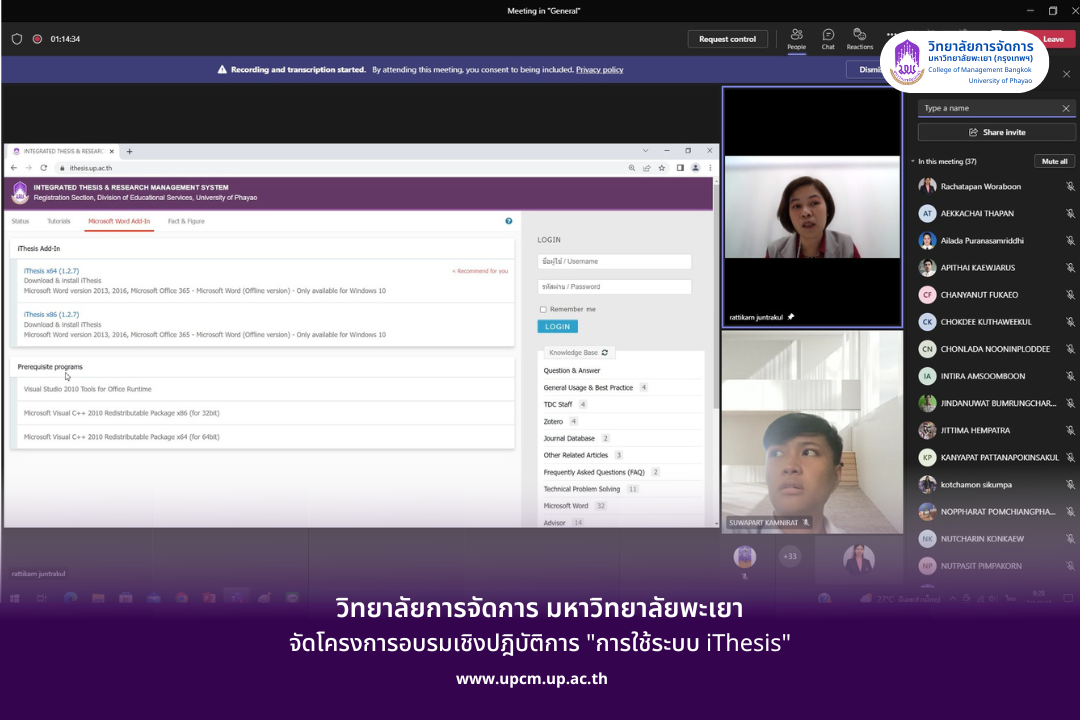The height and width of the screenshot is (720, 1080).
Task: Open the Privacy policy link
Action: (599, 70)
